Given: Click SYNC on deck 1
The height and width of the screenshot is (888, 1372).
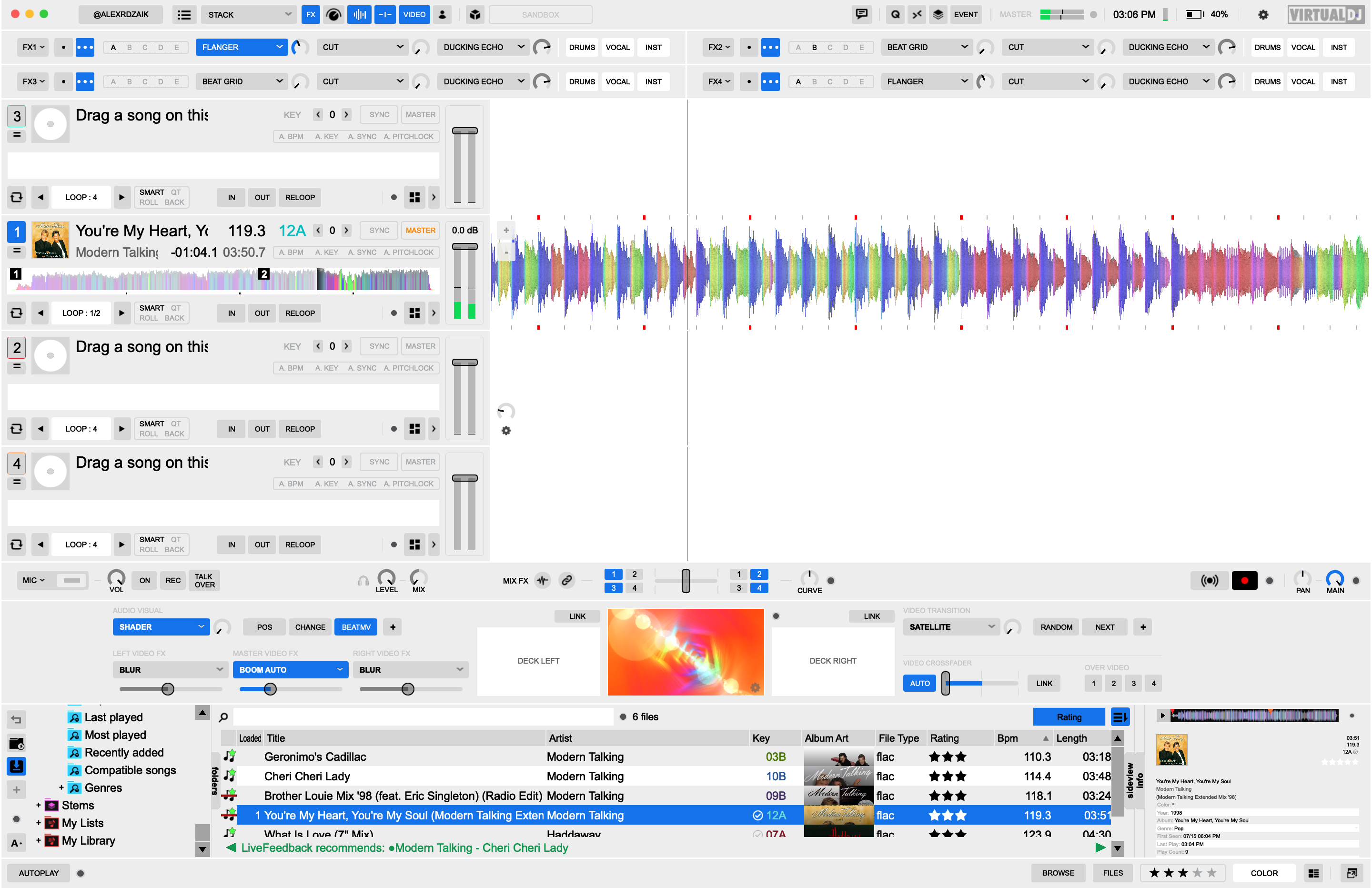Looking at the screenshot, I should coord(379,230).
